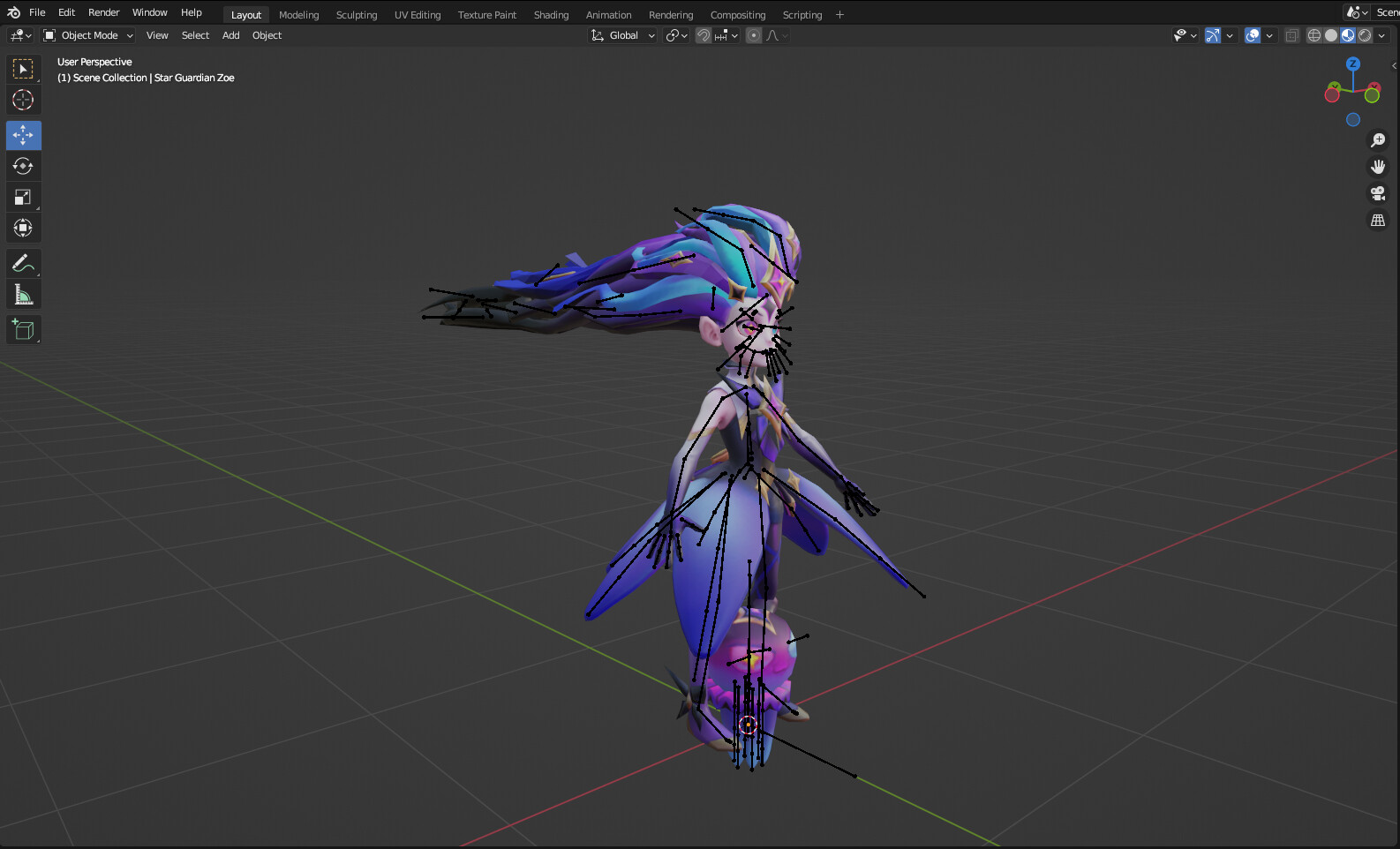Switch to Solid viewport shading

click(1331, 35)
